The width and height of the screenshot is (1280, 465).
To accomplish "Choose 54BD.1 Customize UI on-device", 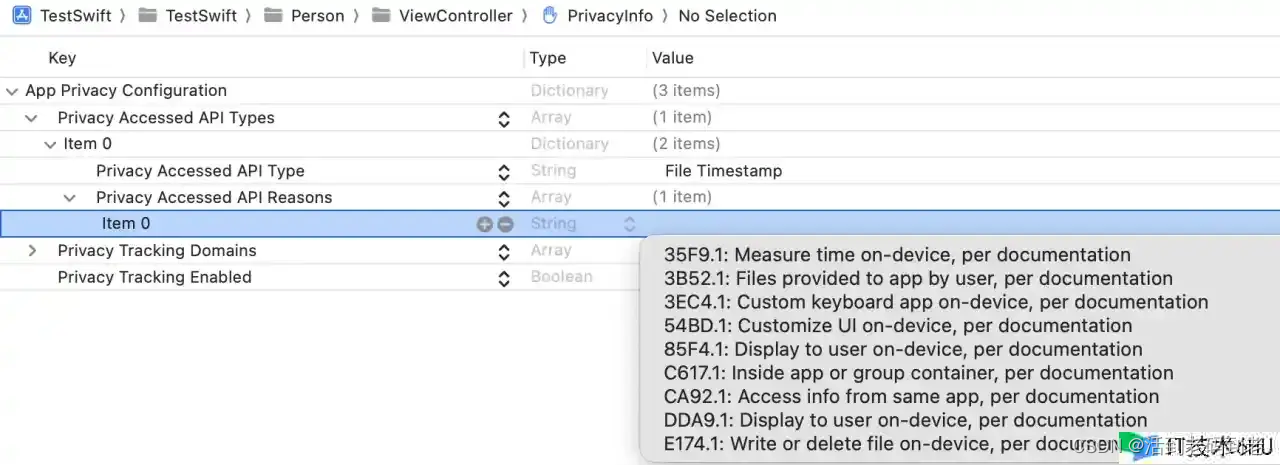I will pyautogui.click(x=898, y=326).
